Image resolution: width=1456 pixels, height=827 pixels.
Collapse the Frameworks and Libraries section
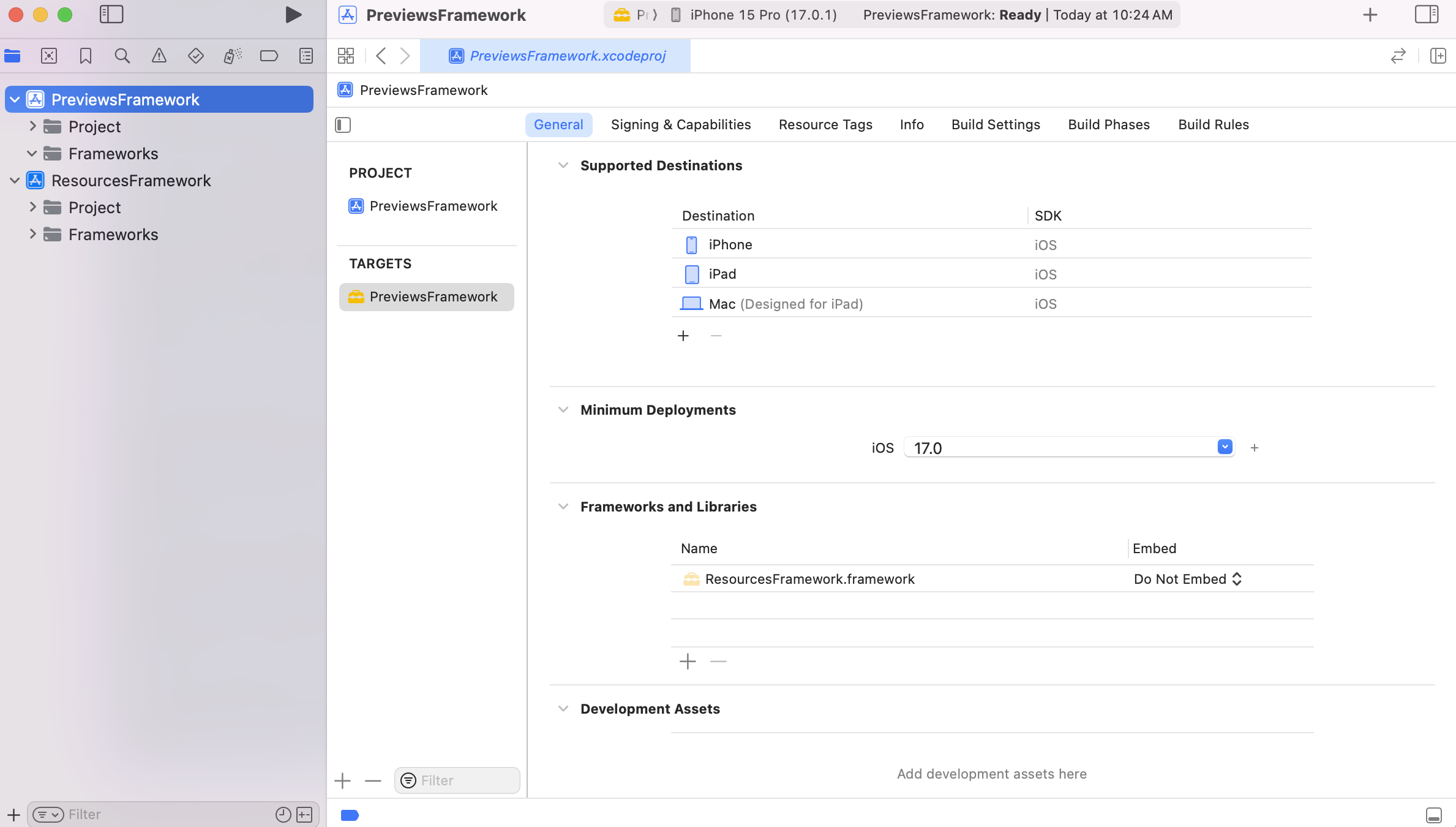click(x=563, y=507)
